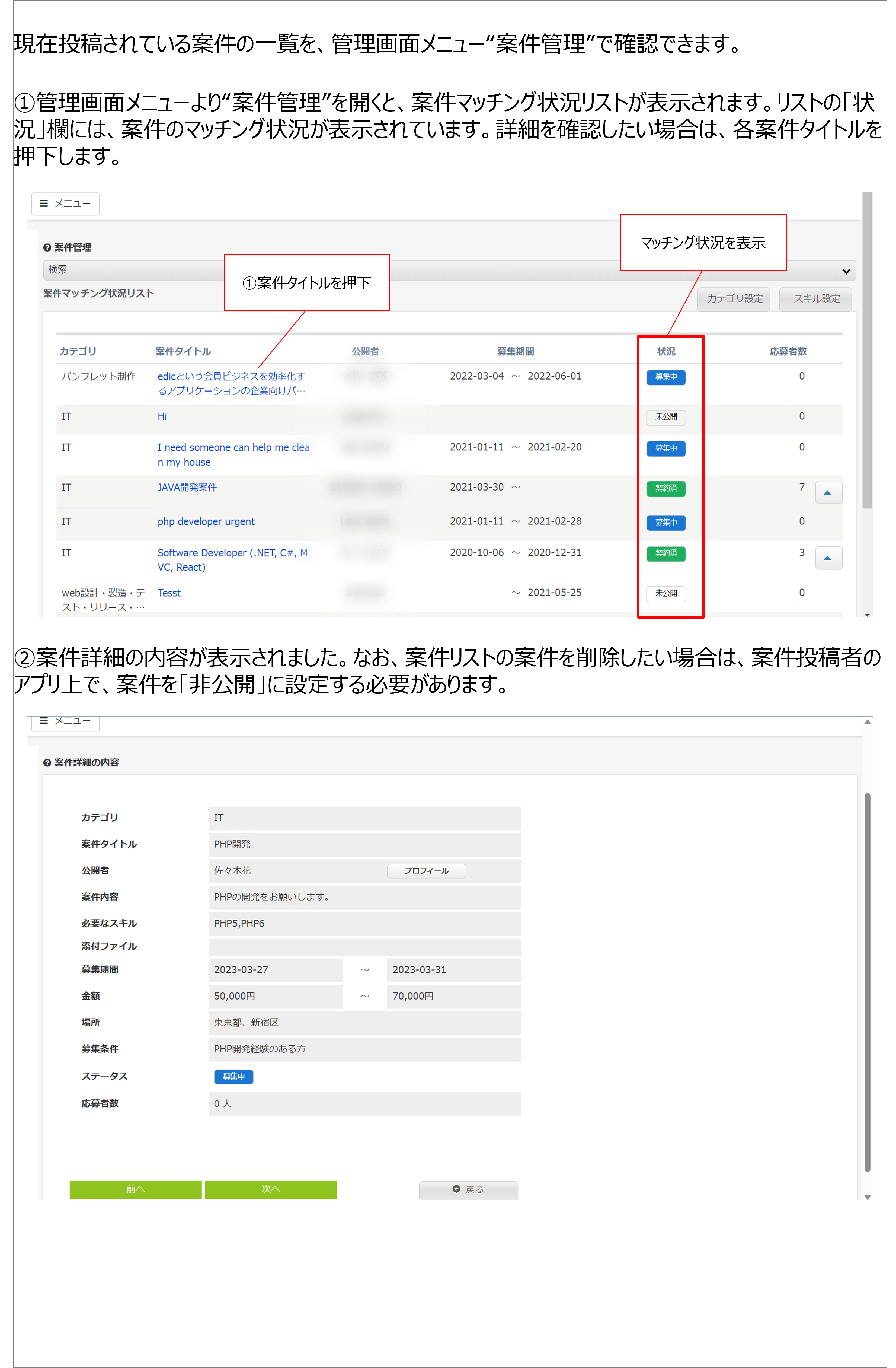Click the 募集中 status badge in first row
This screenshot has height=1368, width=896.
(x=666, y=377)
